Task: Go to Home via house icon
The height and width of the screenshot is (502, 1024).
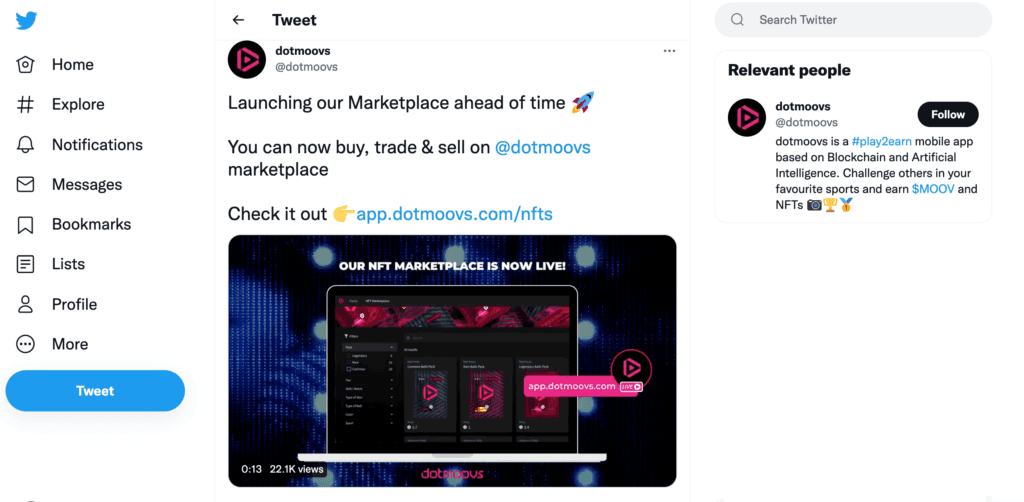Action: click(x=26, y=65)
